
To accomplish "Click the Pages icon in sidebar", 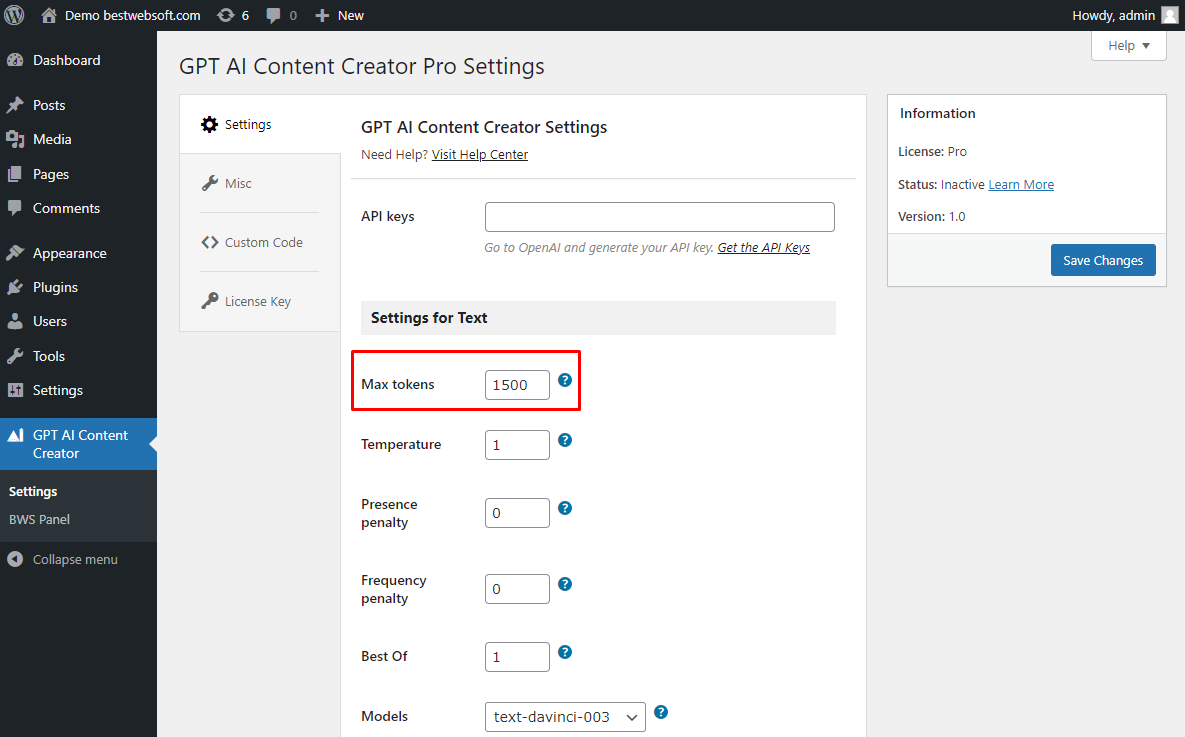I will [15, 174].
